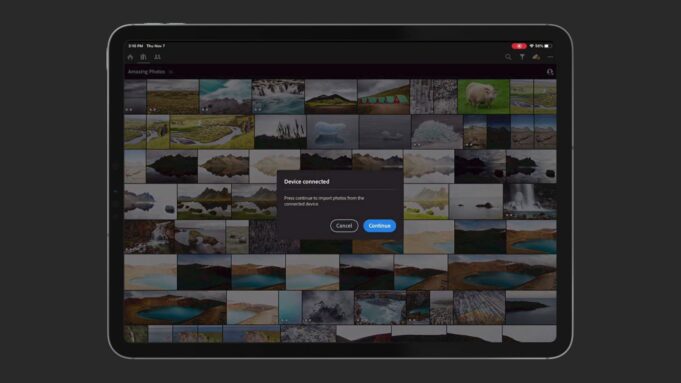681x383 pixels.
Task: Tap the battery indicator in status bar
Action: (548, 46)
